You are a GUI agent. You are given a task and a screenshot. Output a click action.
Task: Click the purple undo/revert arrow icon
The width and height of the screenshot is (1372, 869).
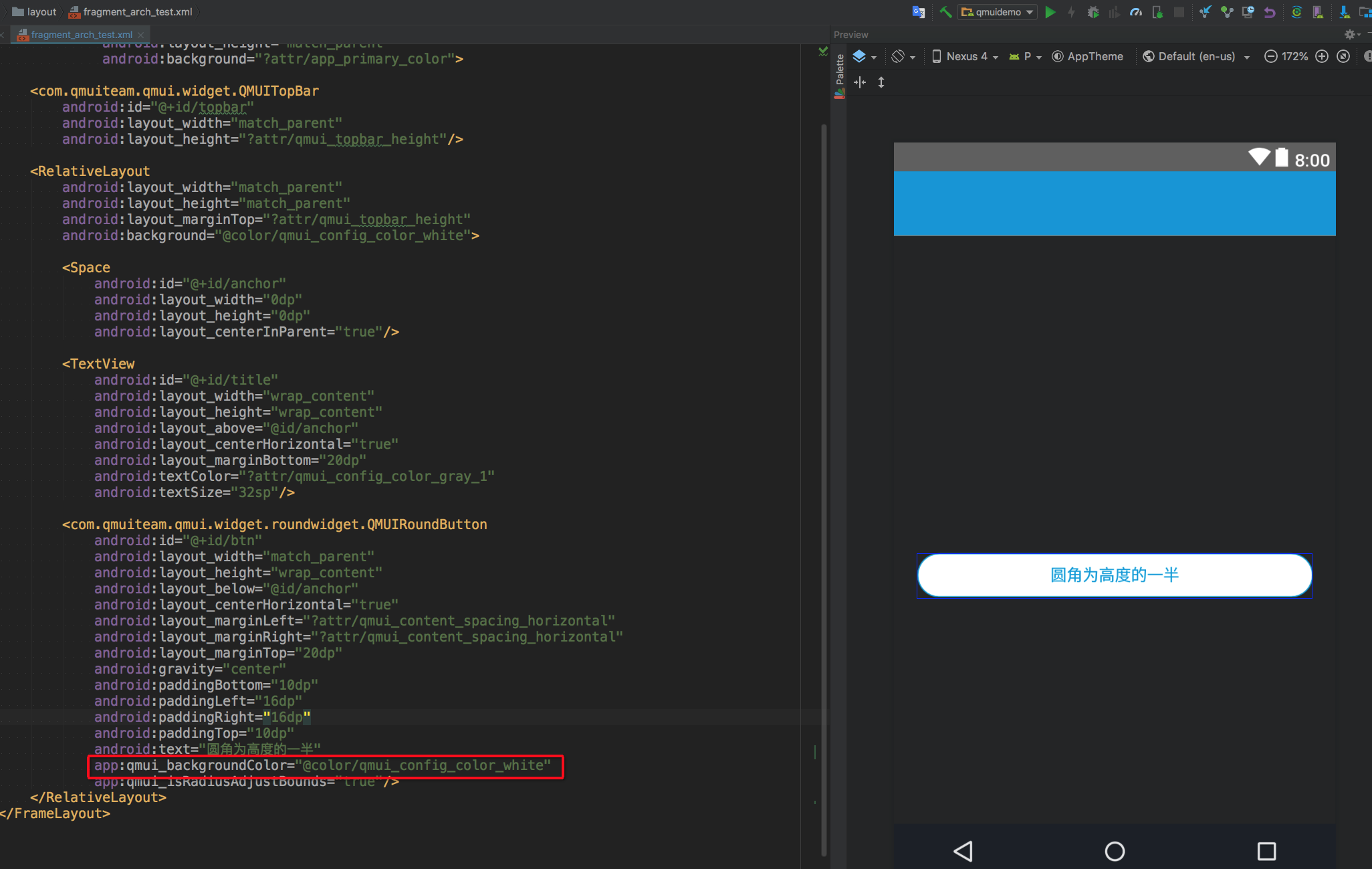[x=1270, y=12]
